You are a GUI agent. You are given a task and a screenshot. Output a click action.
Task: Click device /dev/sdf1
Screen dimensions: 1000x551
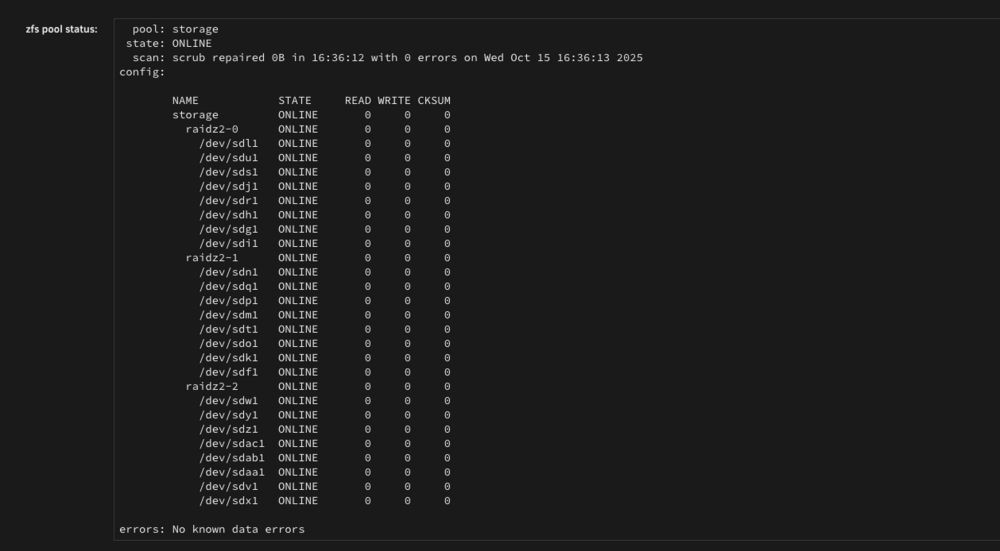(228, 372)
